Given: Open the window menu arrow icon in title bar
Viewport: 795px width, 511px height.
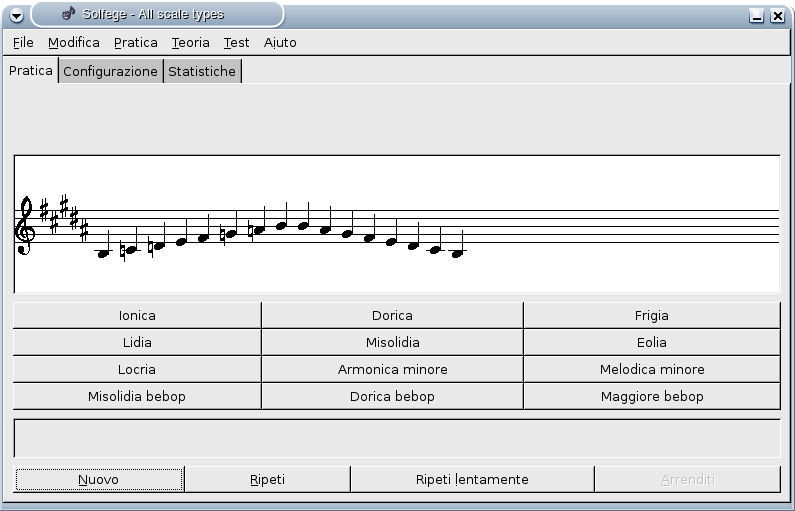Looking at the screenshot, I should 17,15.
